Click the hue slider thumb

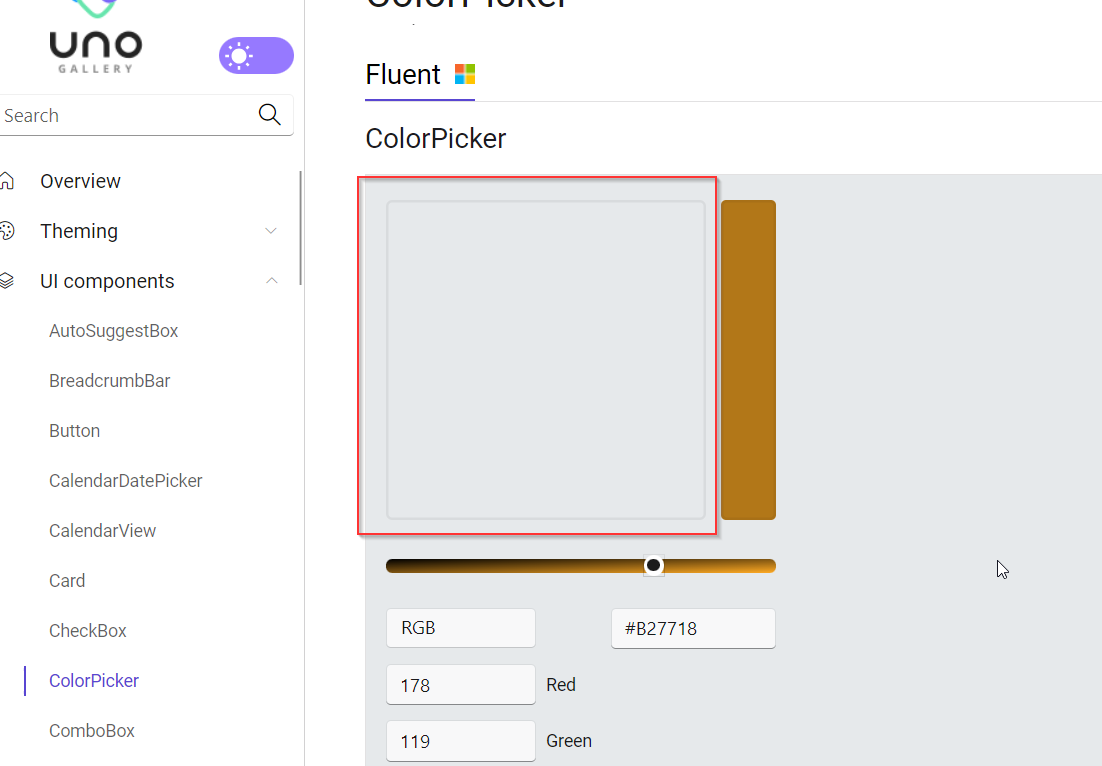pos(653,564)
